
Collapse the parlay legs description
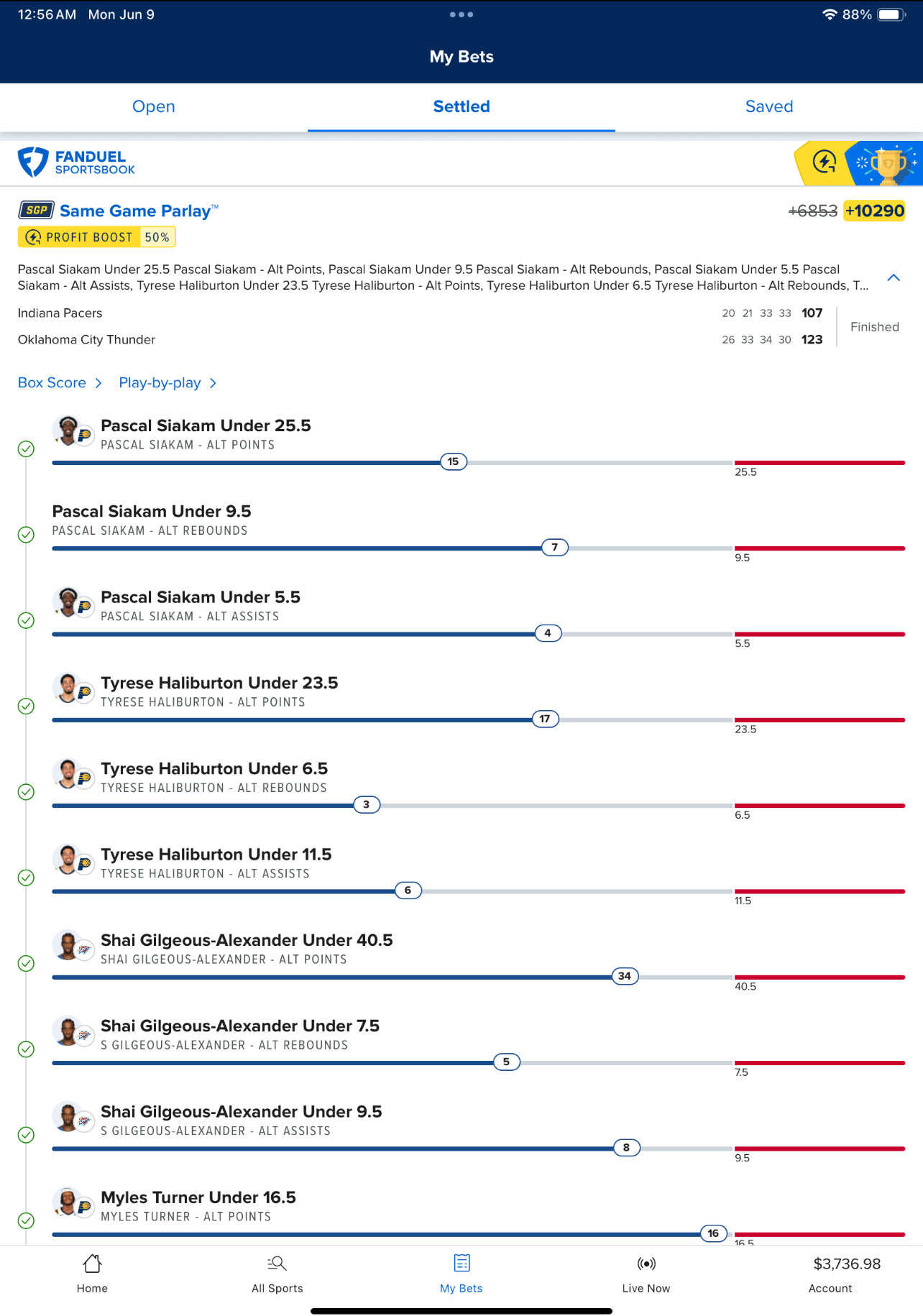pos(894,277)
